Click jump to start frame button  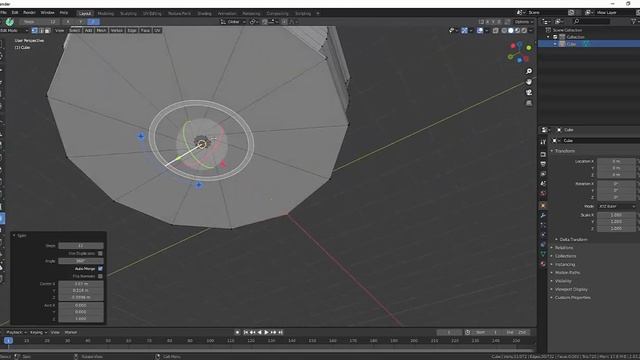pos(246,332)
